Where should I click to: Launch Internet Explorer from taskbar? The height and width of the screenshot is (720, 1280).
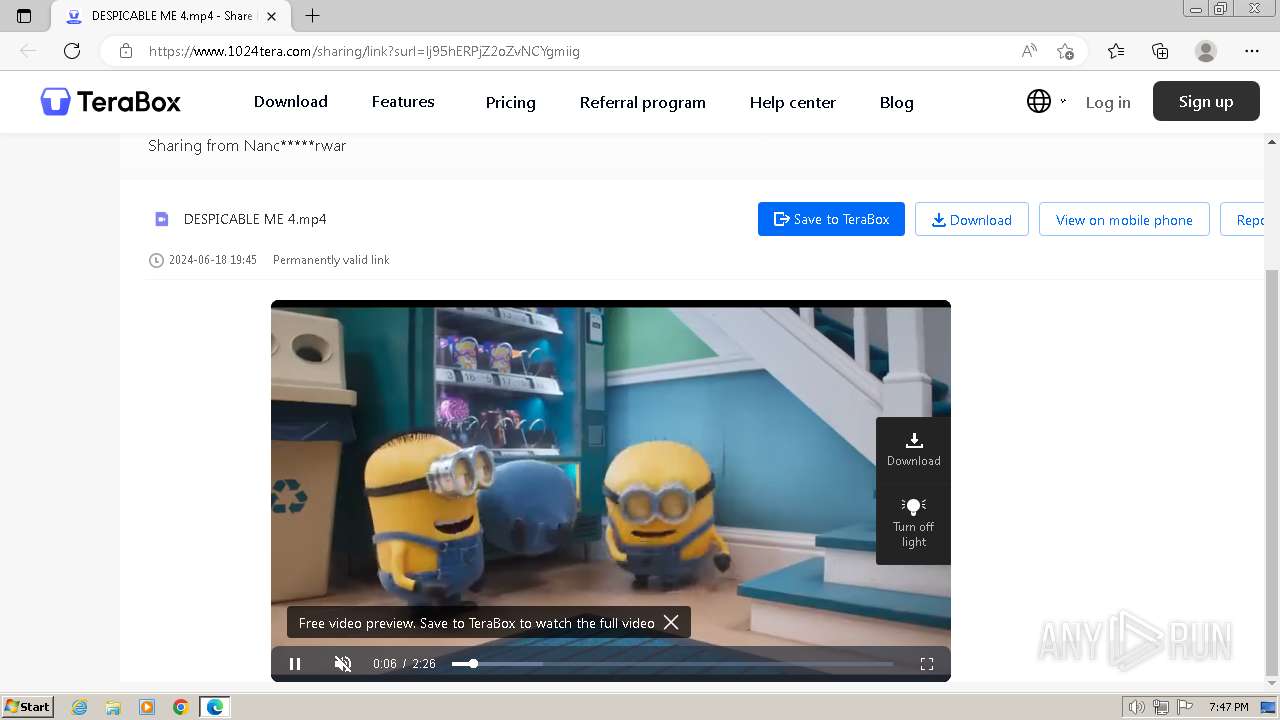point(80,707)
